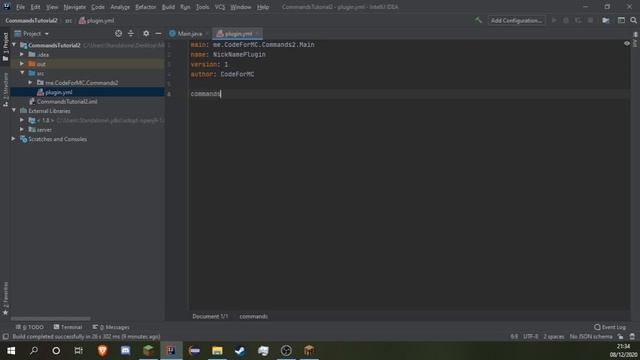Expand the server library arrow

click(22, 129)
